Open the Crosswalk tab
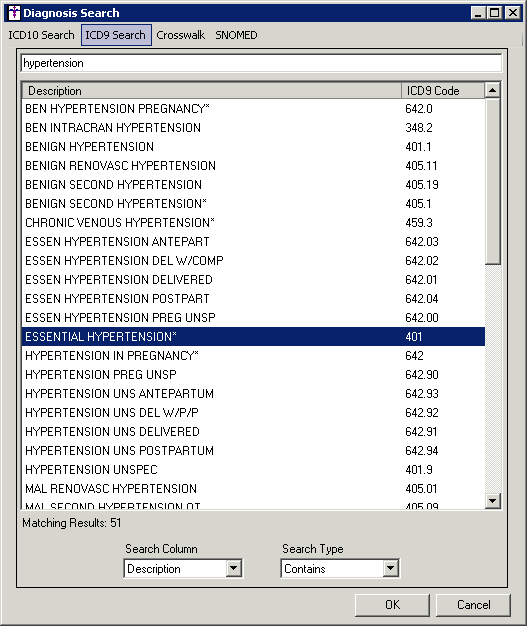The image size is (527, 626). coord(180,35)
